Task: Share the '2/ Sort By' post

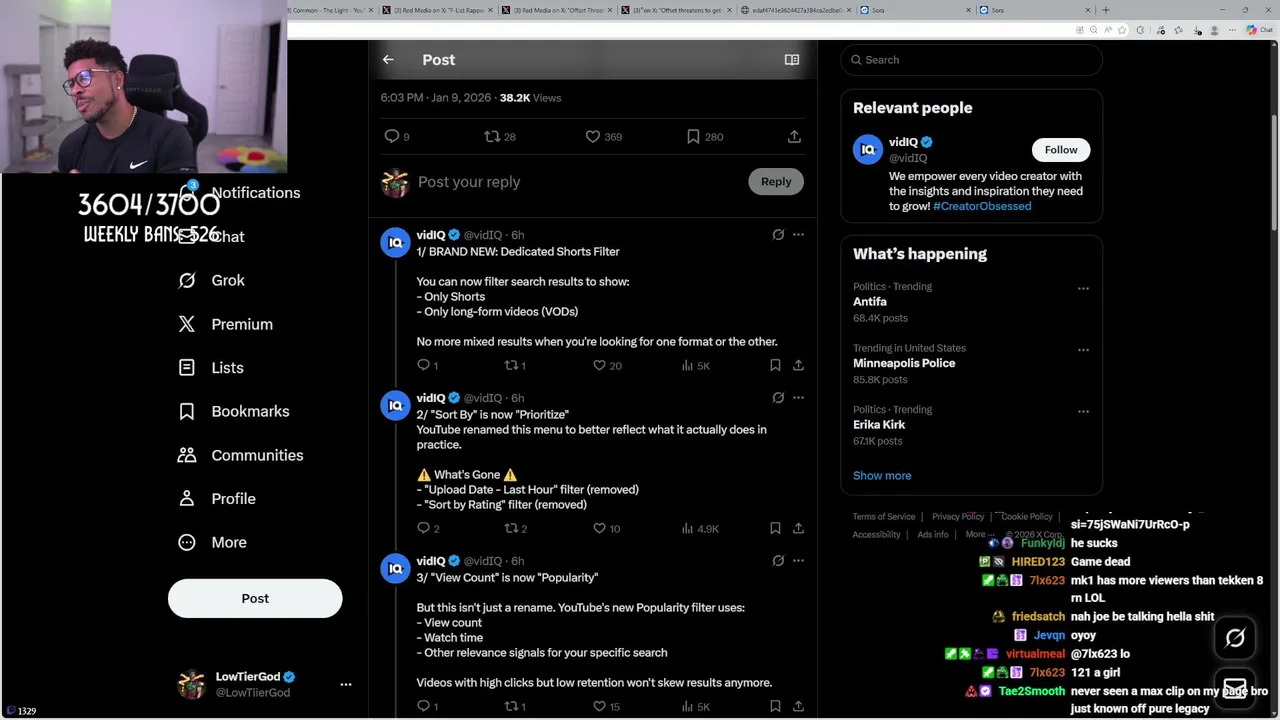Action: pos(798,528)
